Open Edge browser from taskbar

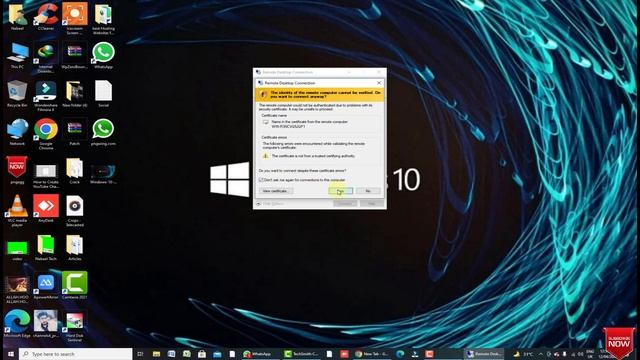(400, 354)
